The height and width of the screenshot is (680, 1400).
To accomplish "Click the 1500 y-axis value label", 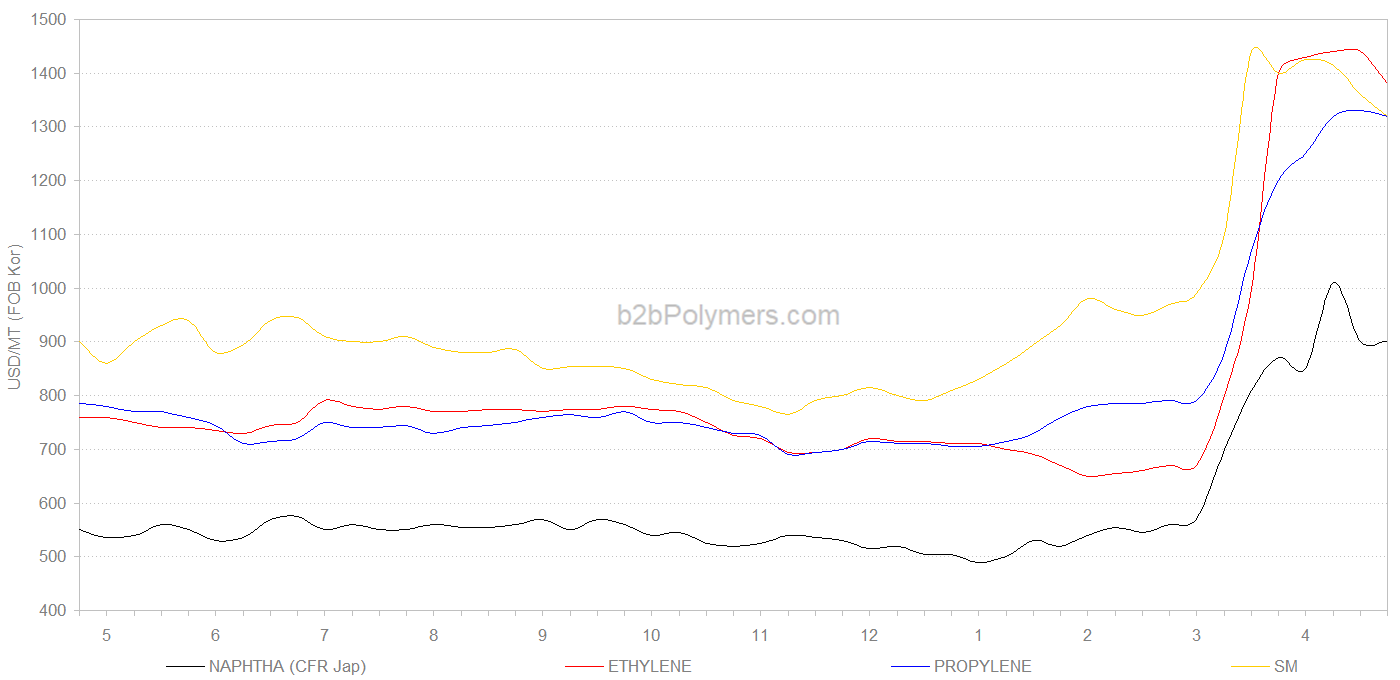I will pyautogui.click(x=49, y=20).
